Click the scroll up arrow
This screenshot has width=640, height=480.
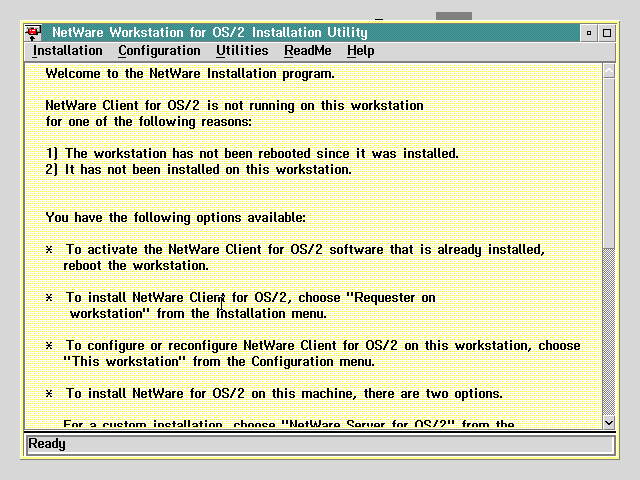click(609, 71)
